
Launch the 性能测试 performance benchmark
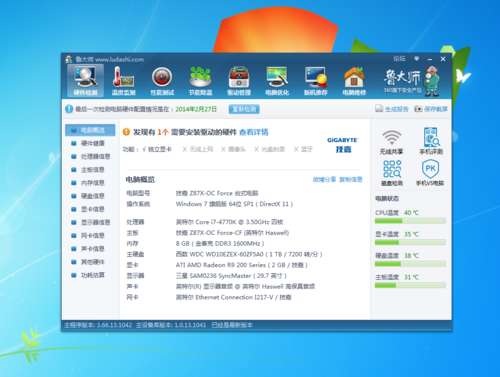pos(162,81)
